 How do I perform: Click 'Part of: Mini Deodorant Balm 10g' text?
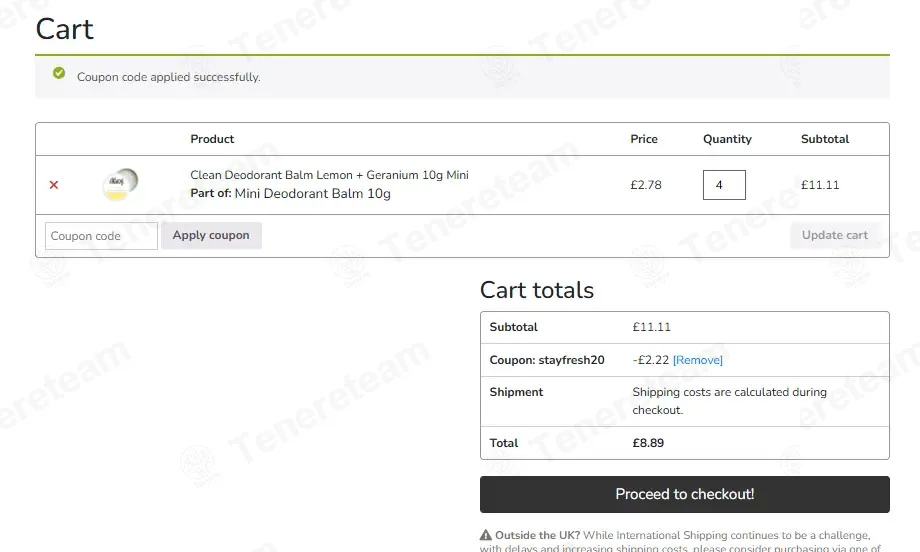point(290,193)
